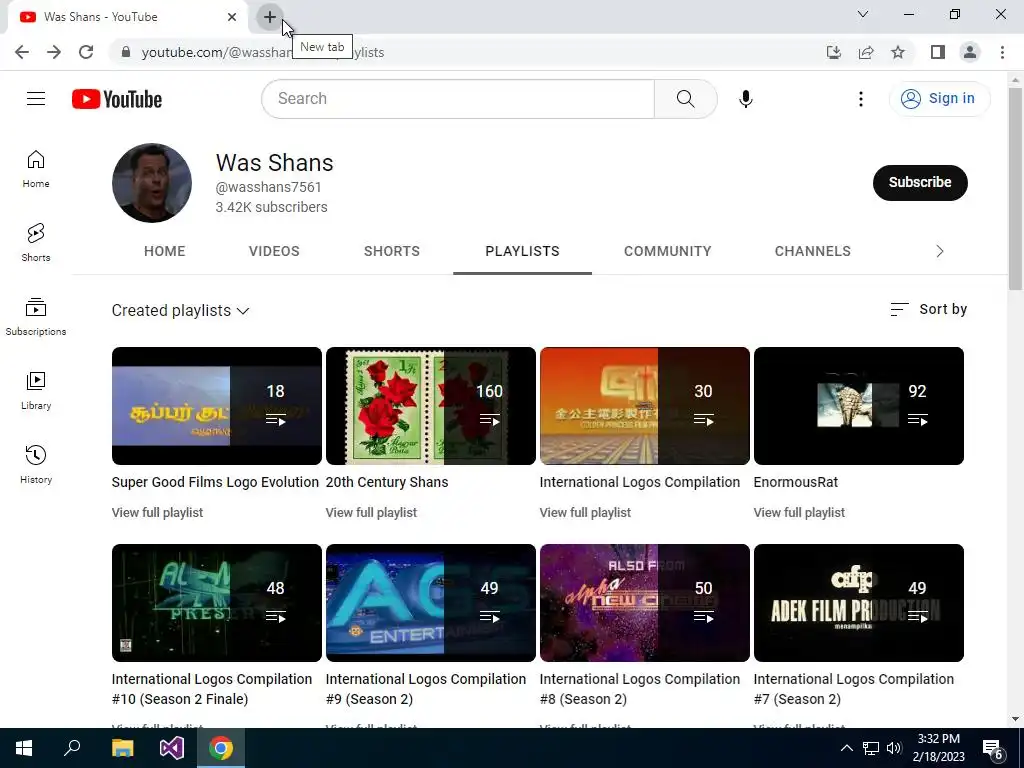Start voice search with microphone icon

point(745,99)
